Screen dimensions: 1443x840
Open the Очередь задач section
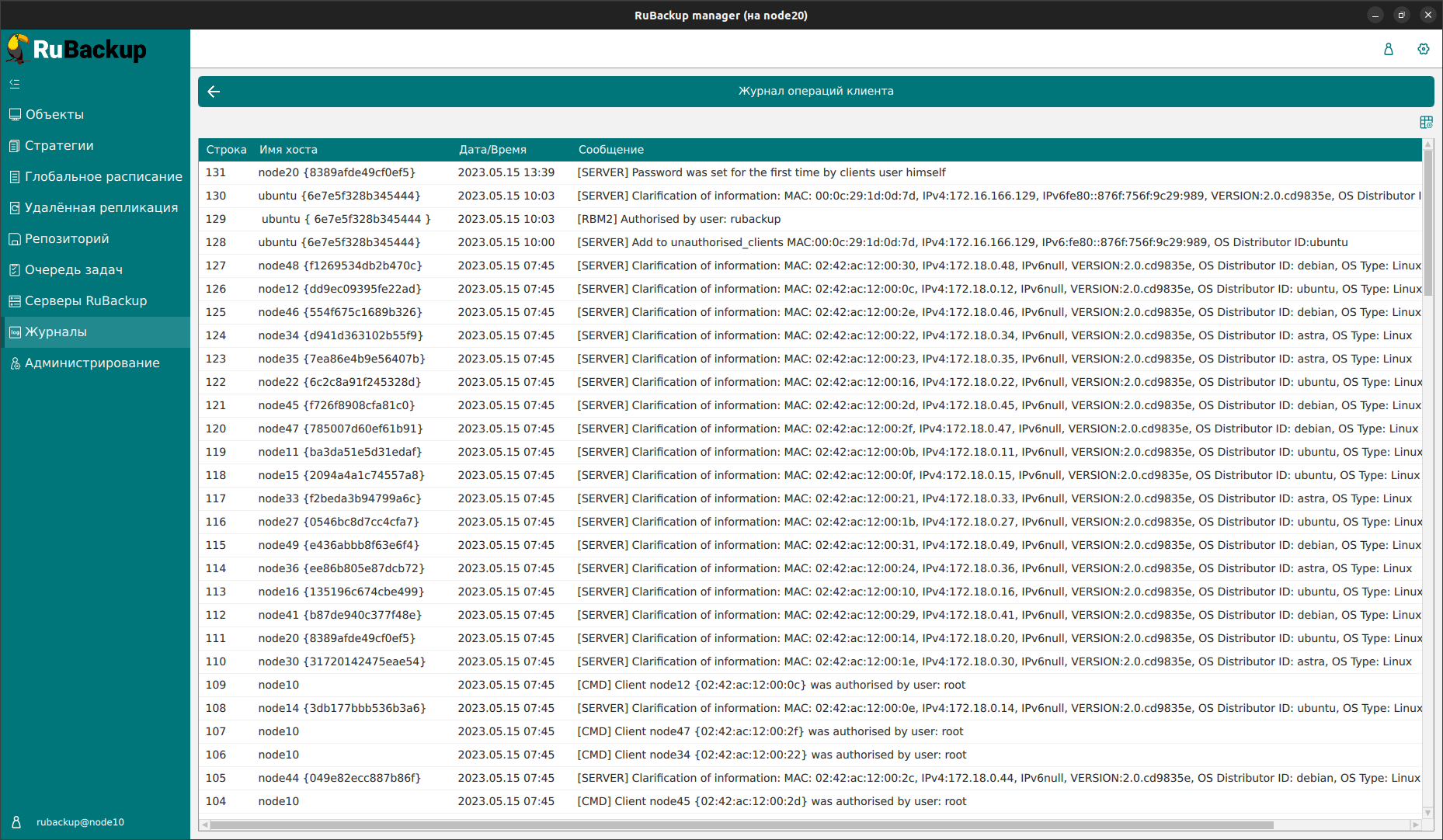point(74,270)
